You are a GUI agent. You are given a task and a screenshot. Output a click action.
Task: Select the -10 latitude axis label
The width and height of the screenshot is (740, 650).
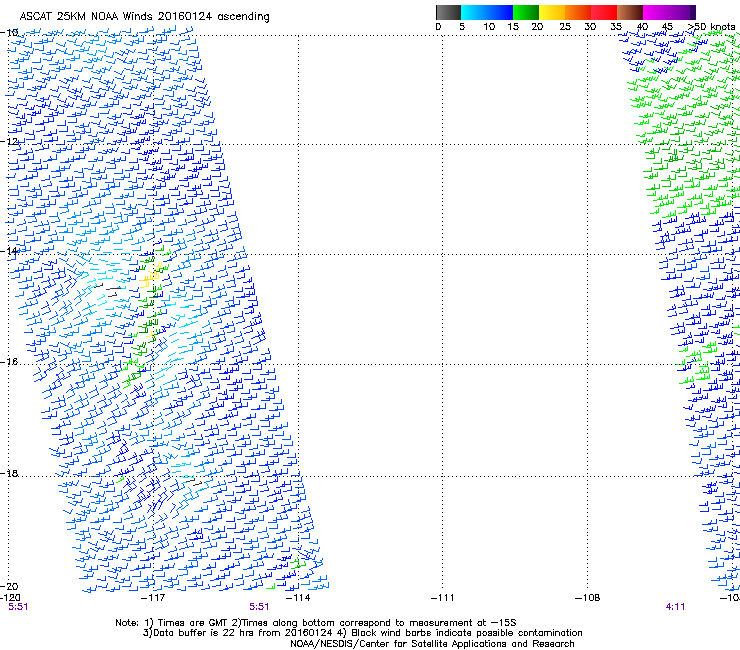click(9, 32)
